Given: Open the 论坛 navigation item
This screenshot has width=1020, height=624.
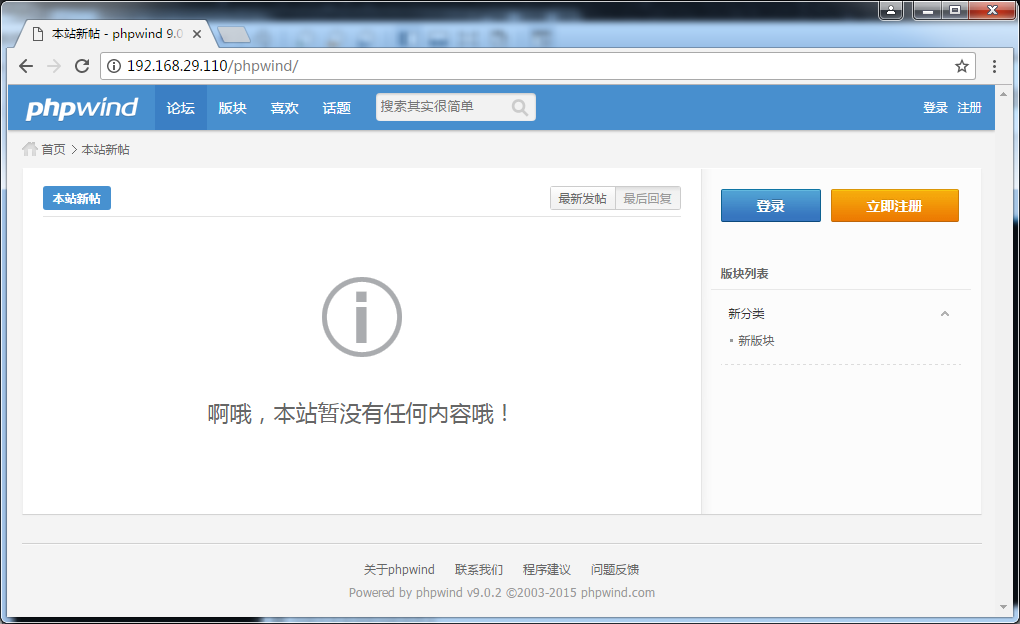Looking at the screenshot, I should point(180,107).
